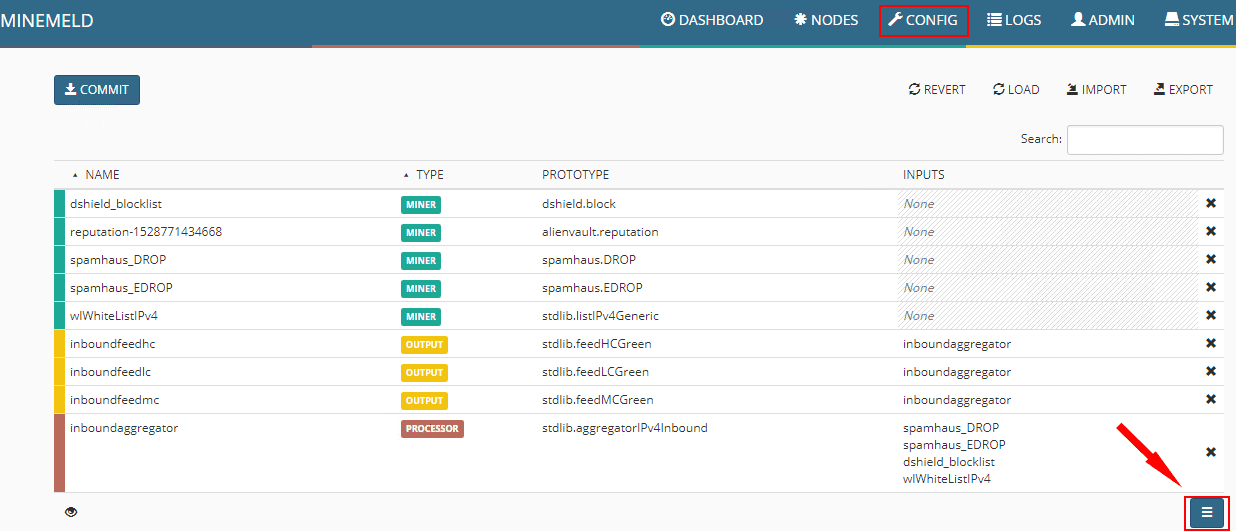Import a configuration
Screen dimensions: 1236x531
(x=1097, y=90)
